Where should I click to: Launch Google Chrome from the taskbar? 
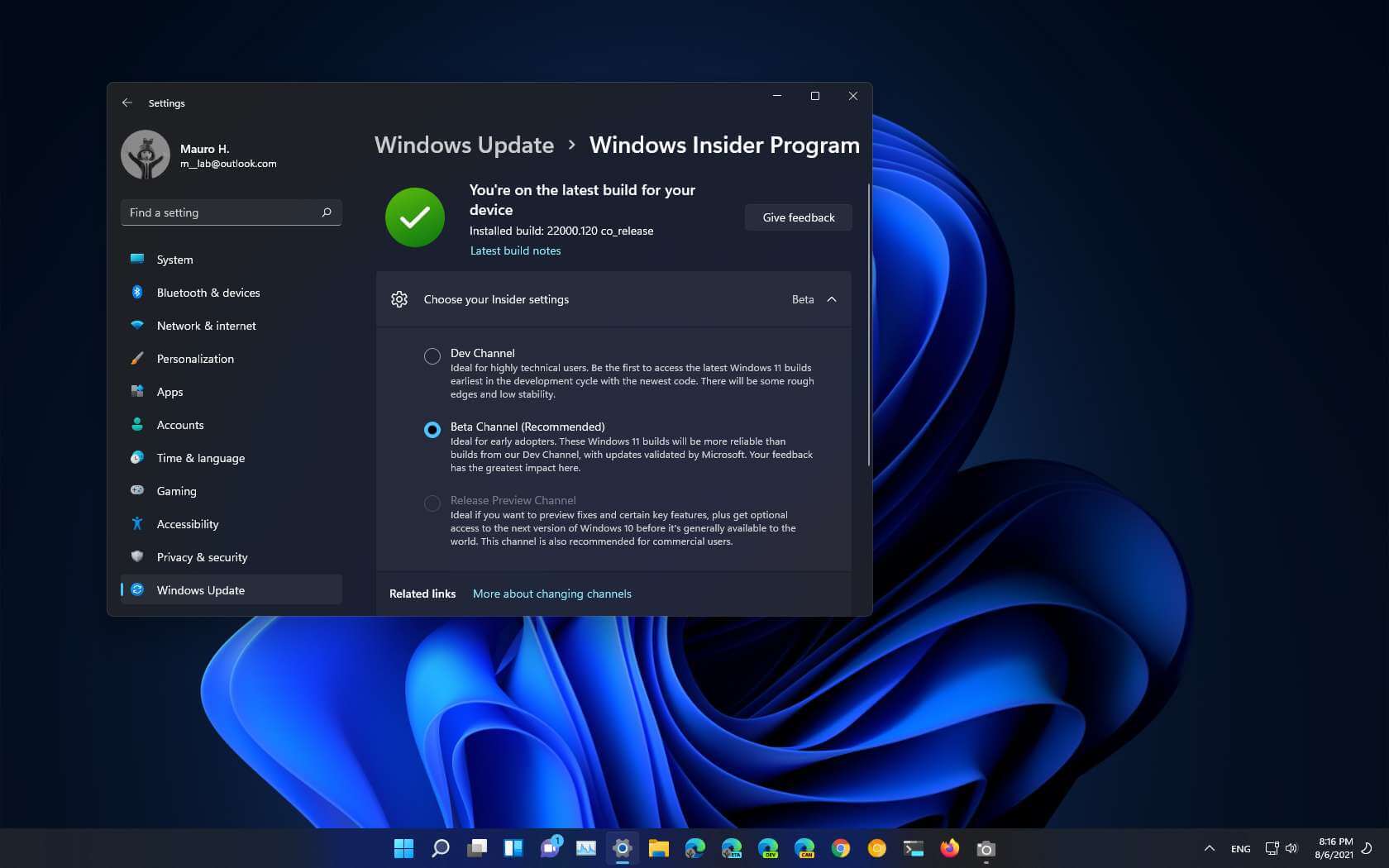pyautogui.click(x=840, y=848)
